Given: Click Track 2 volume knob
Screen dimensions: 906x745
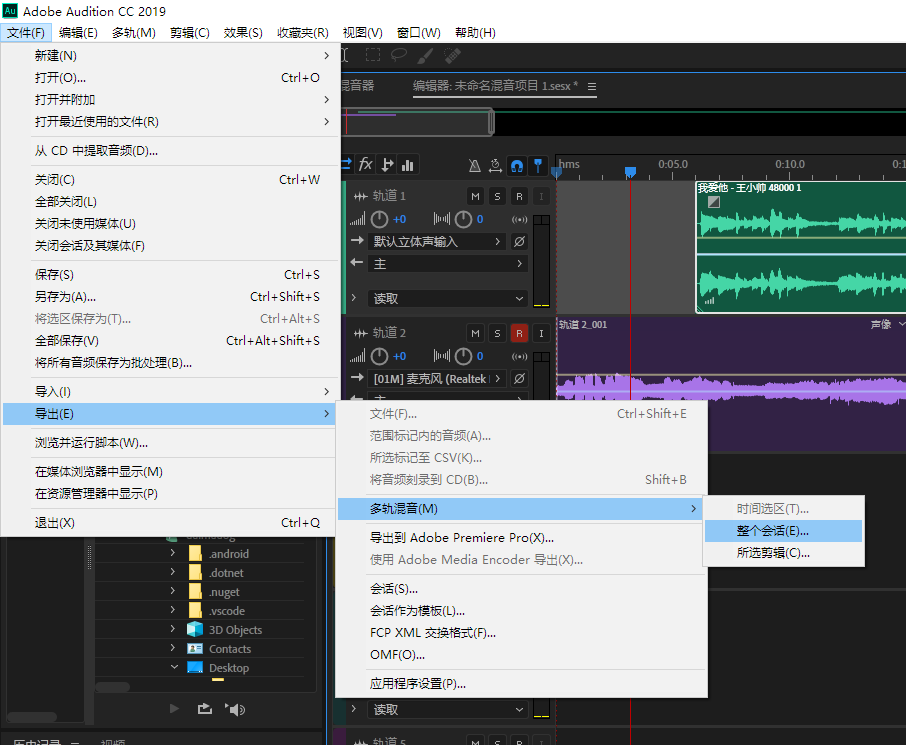Looking at the screenshot, I should point(379,357).
